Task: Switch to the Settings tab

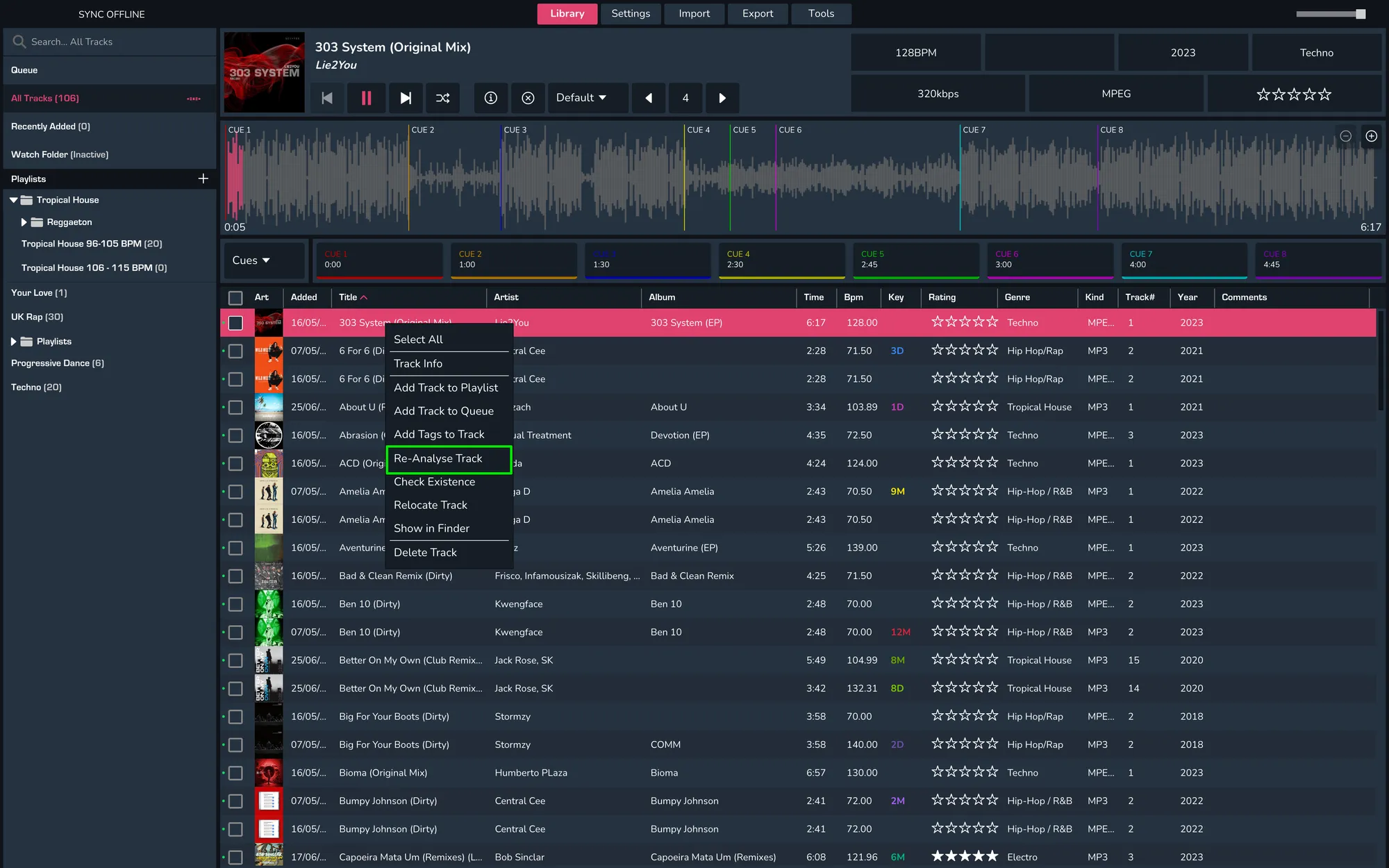Action: pos(630,14)
